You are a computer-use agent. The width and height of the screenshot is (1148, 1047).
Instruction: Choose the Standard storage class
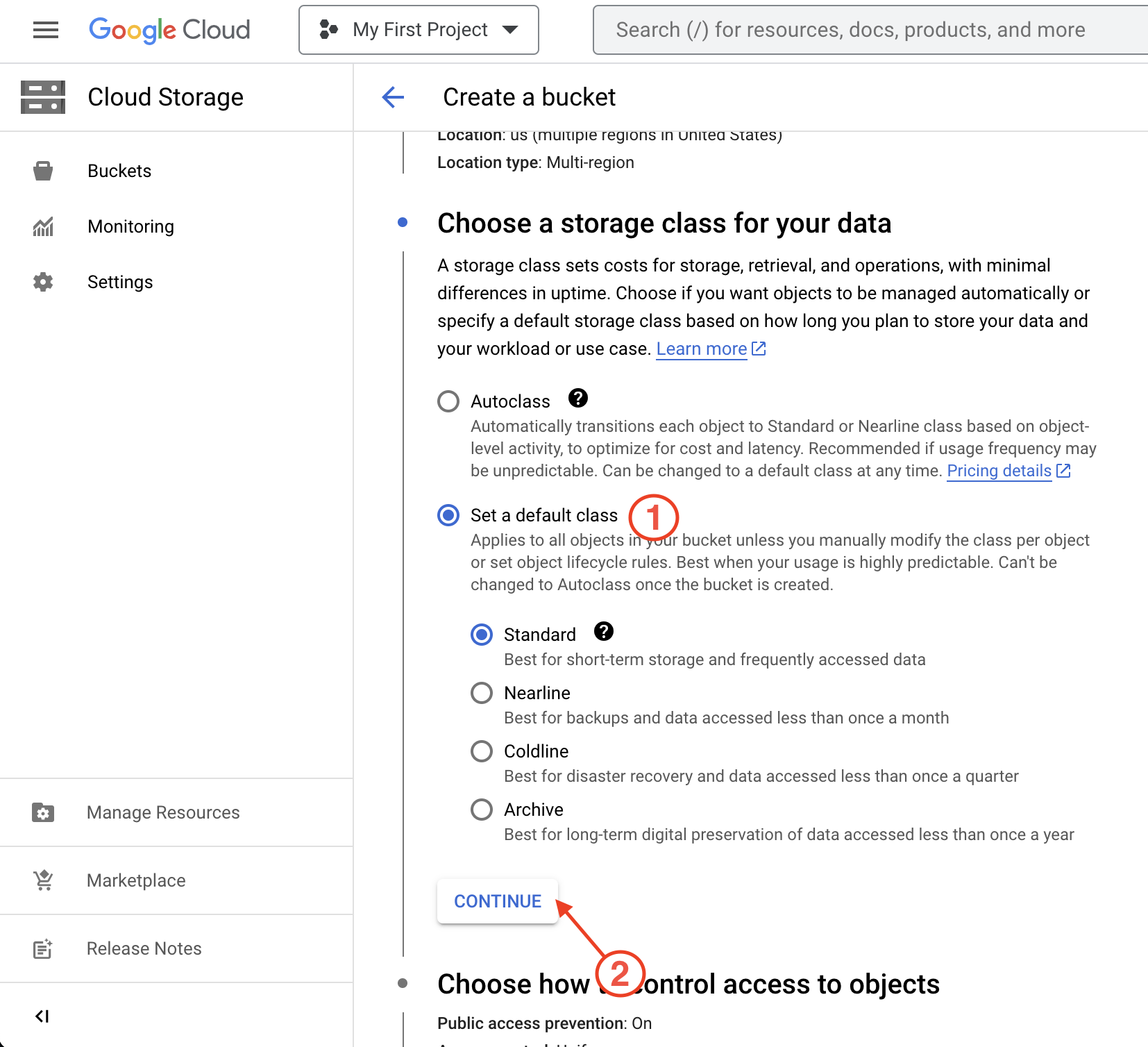(x=482, y=635)
